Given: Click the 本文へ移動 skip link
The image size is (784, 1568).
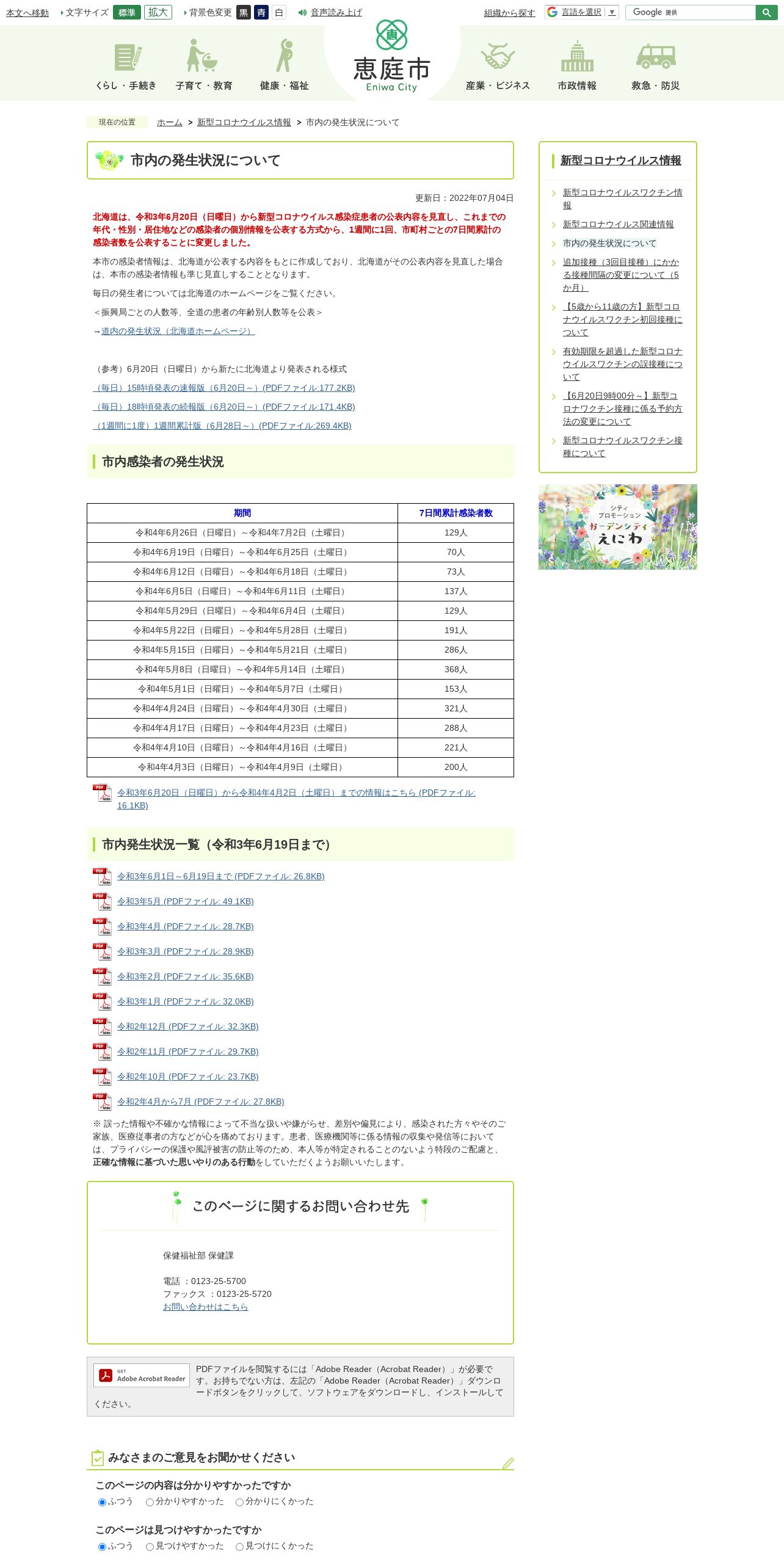Looking at the screenshot, I should (27, 13).
